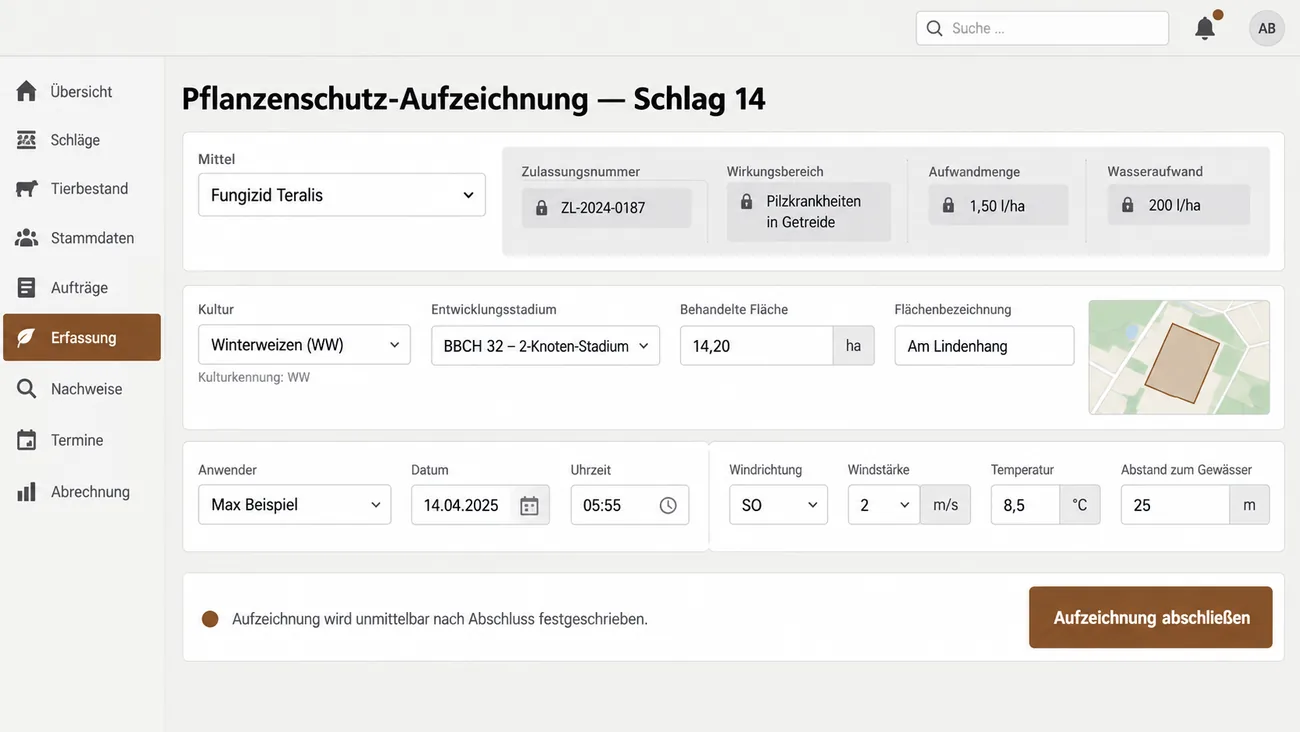
Task: Click the Stammdaten people icon
Action: coord(27,238)
